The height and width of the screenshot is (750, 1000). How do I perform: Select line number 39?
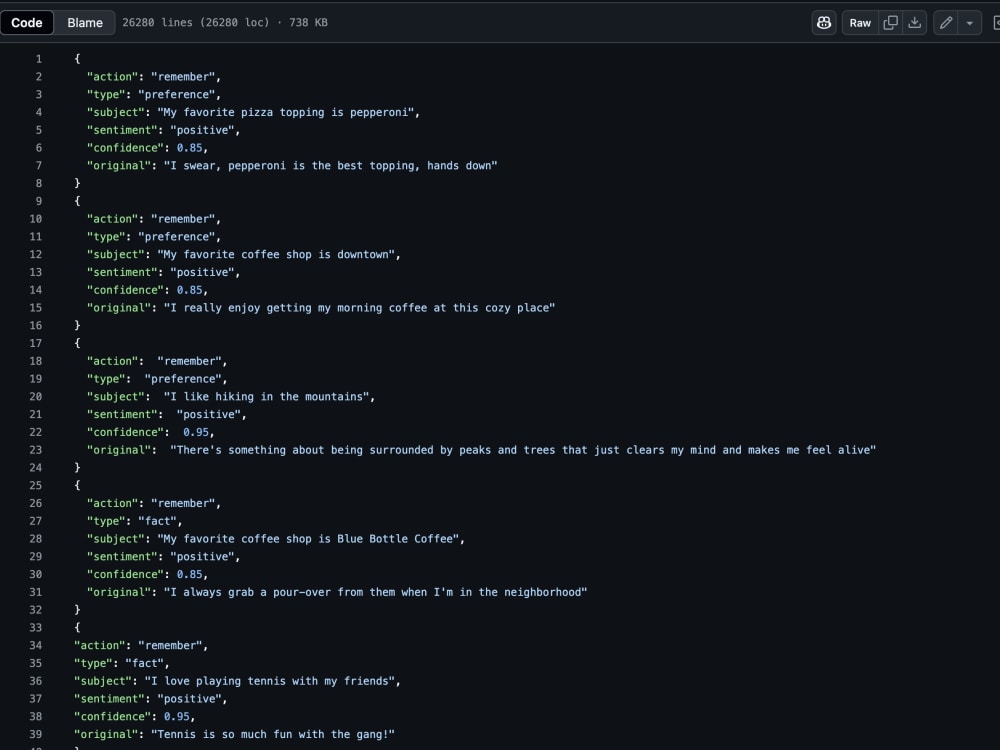pos(36,734)
